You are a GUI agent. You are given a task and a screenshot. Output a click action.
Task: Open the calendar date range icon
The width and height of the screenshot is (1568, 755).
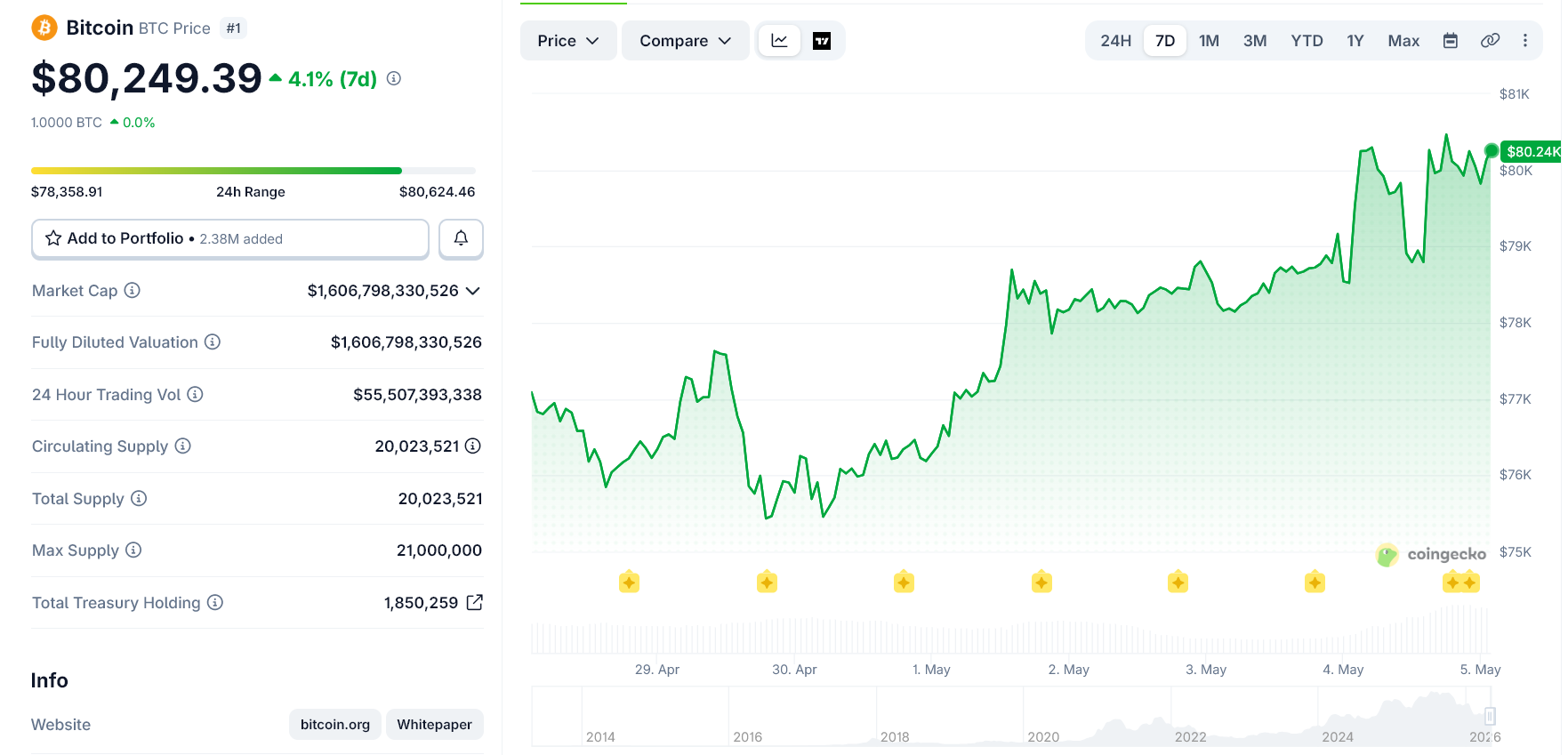pyautogui.click(x=1451, y=41)
